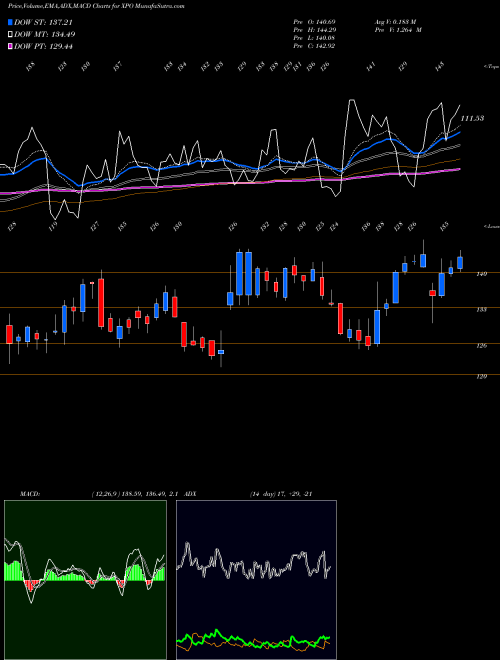The height and width of the screenshot is (660, 500).
Task: Click the 'ADX' panel label
Action: [190, 494]
